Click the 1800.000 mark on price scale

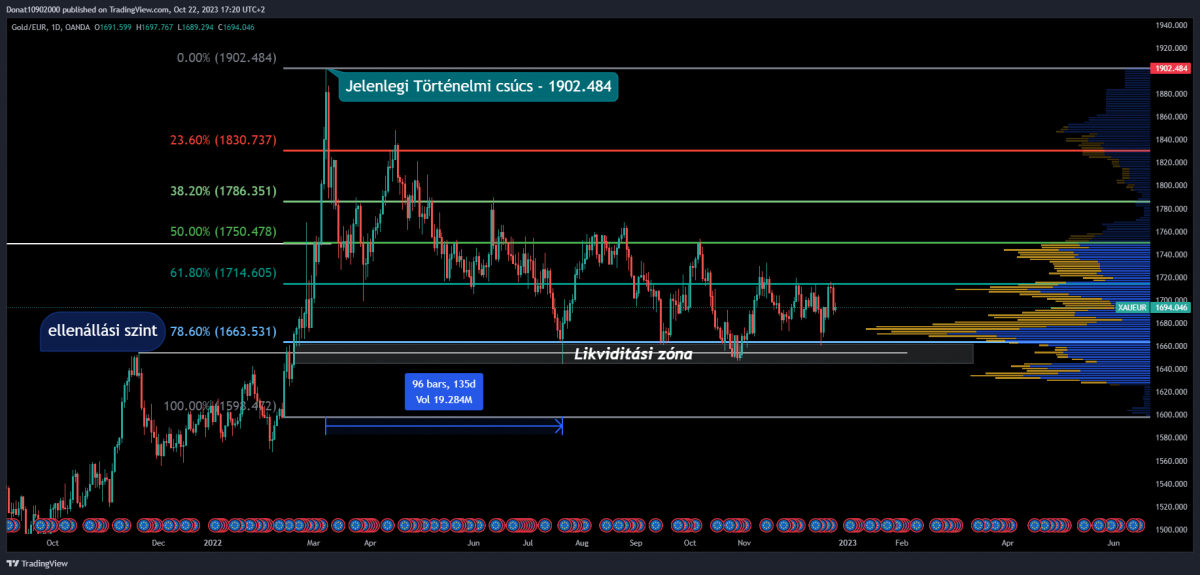[x=1170, y=185]
